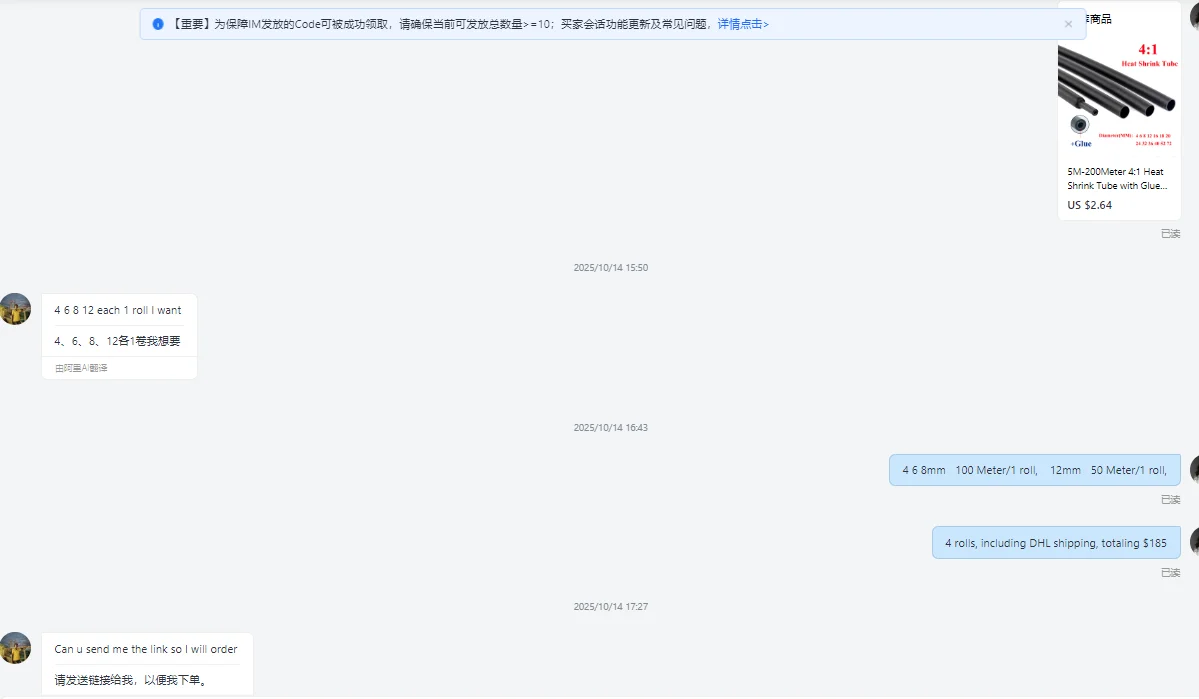Open the 详情点击 details link
The image size is (1199, 699).
click(x=742, y=24)
